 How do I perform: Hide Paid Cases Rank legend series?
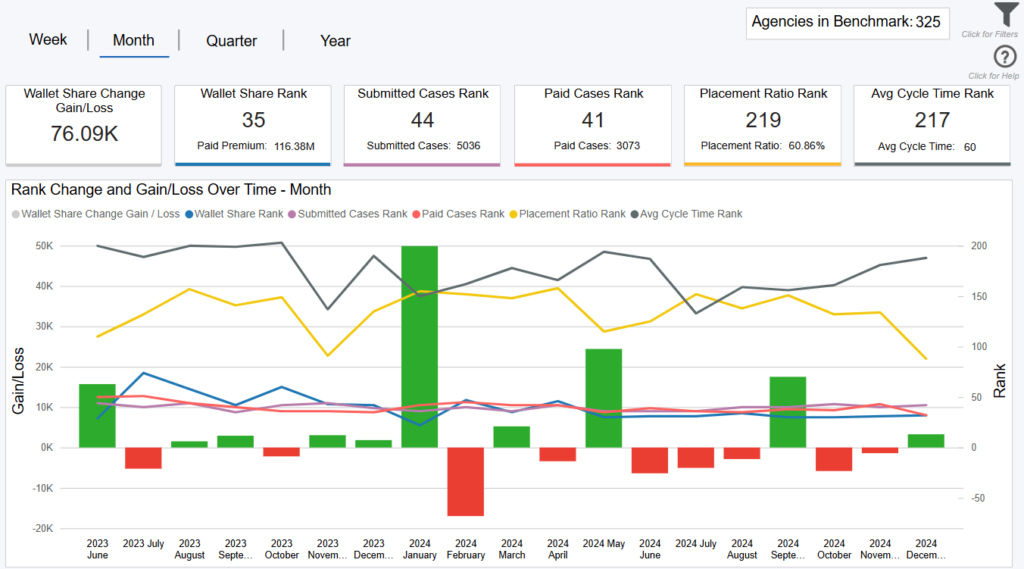(x=461, y=214)
